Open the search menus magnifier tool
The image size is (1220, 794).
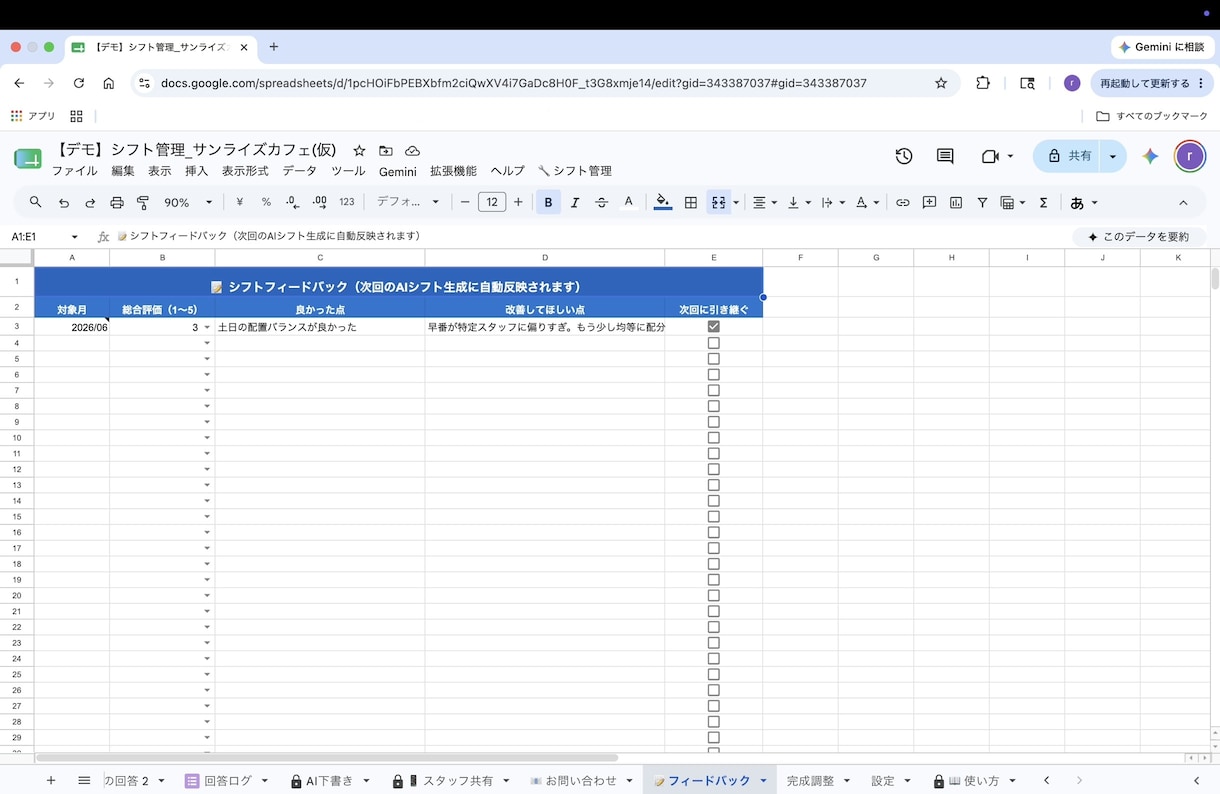point(36,202)
